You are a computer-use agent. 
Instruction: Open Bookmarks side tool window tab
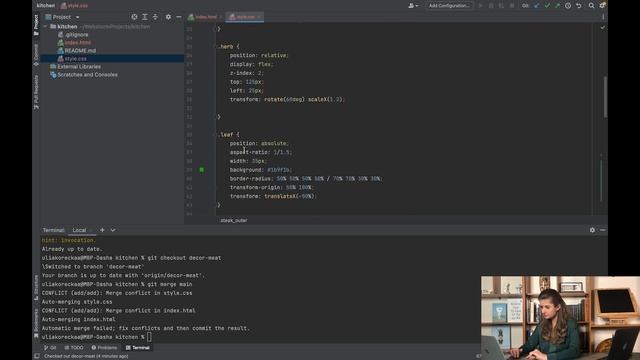pos(36,323)
